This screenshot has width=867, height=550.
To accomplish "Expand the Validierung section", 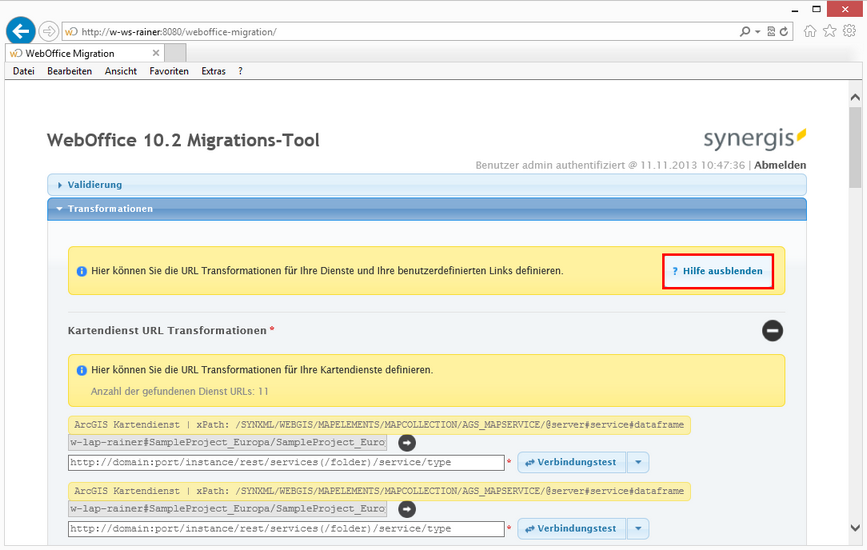I will click(427, 185).
